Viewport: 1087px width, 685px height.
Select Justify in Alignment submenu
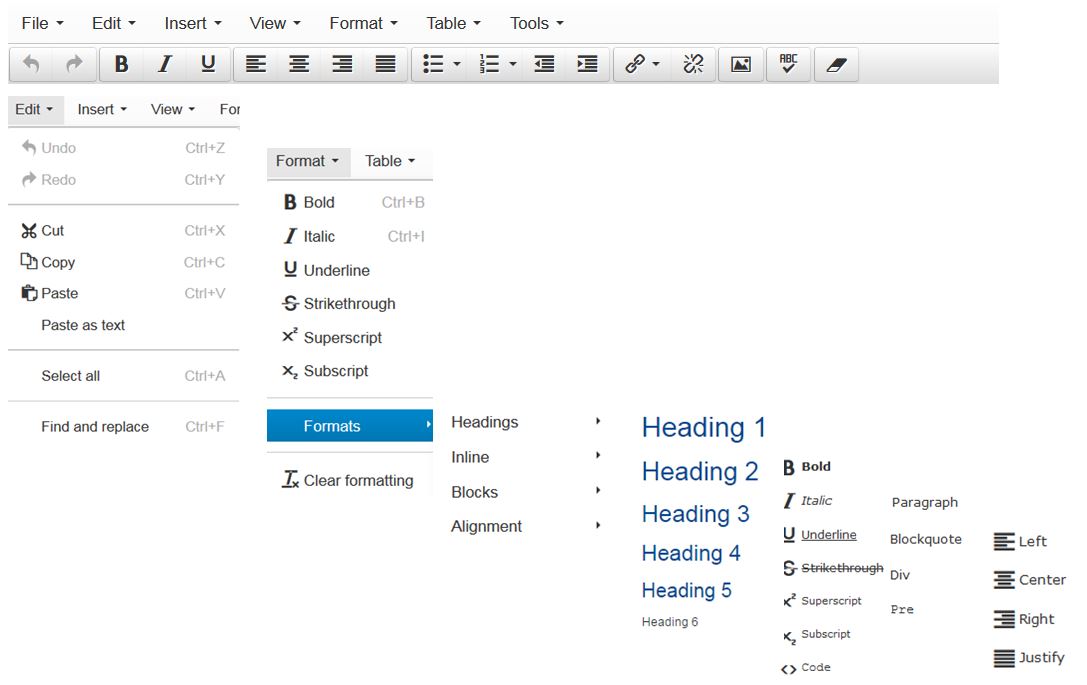pyautogui.click(x=1029, y=657)
